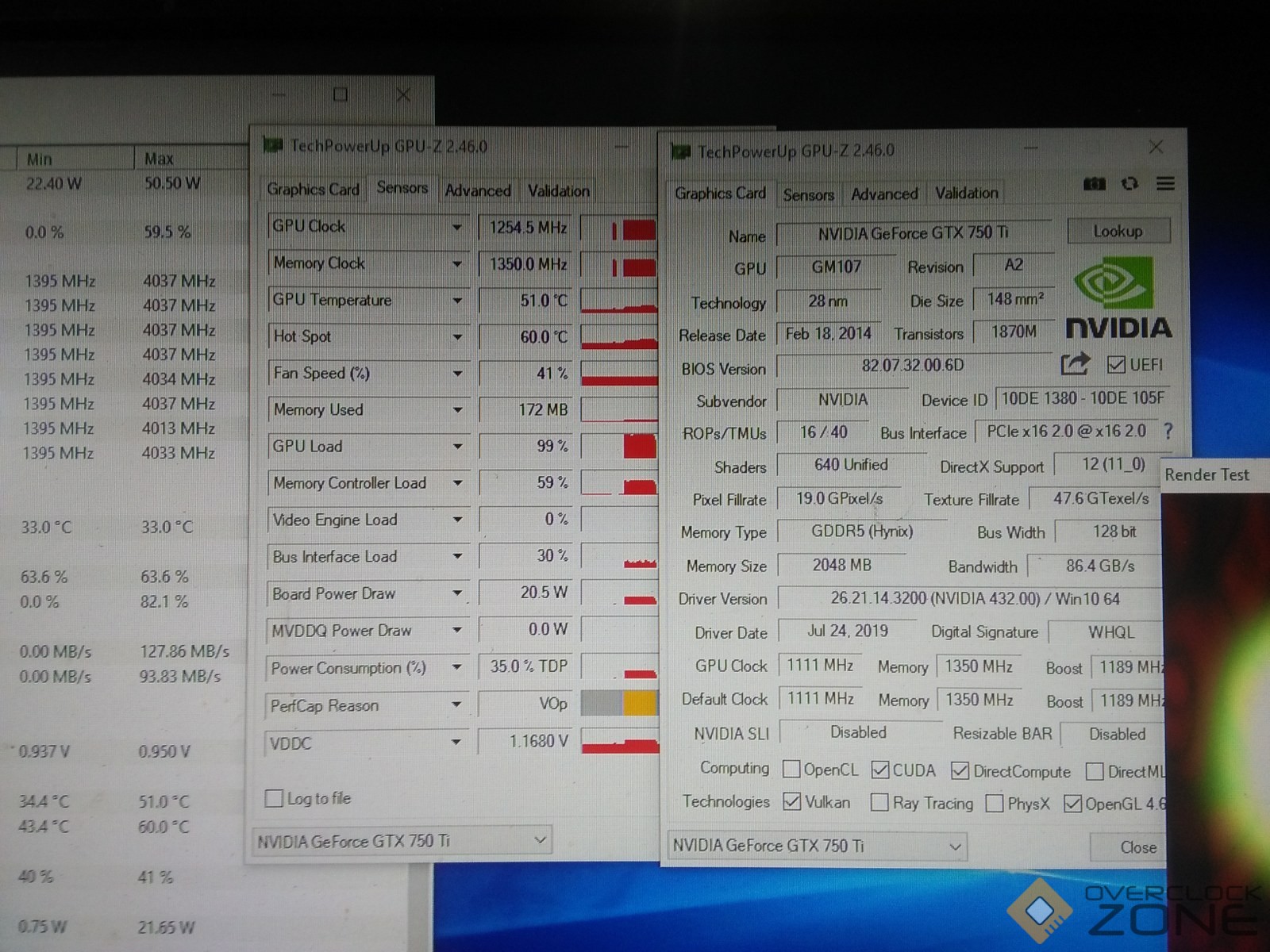This screenshot has height=952, width=1270.
Task: Click the 35.0 % TDP value
Action: click(x=525, y=666)
